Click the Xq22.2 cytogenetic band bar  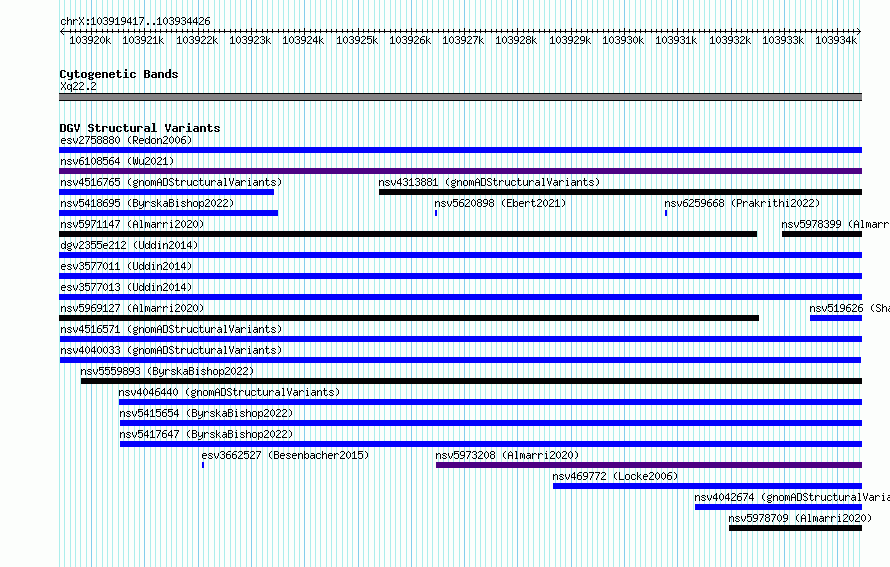(460, 97)
